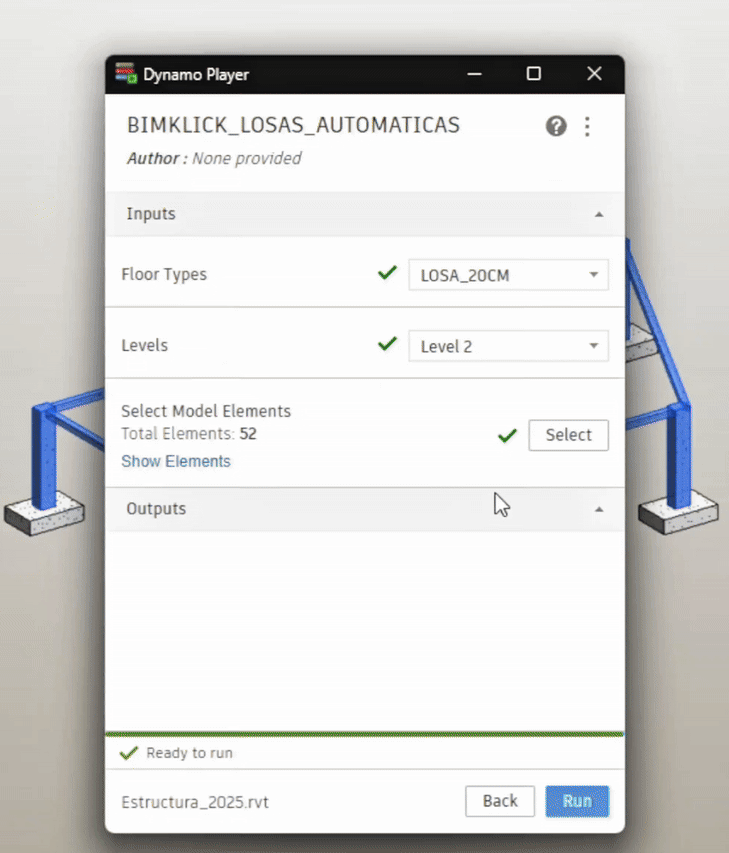Click the Levels label
729x853 pixels.
(144, 345)
